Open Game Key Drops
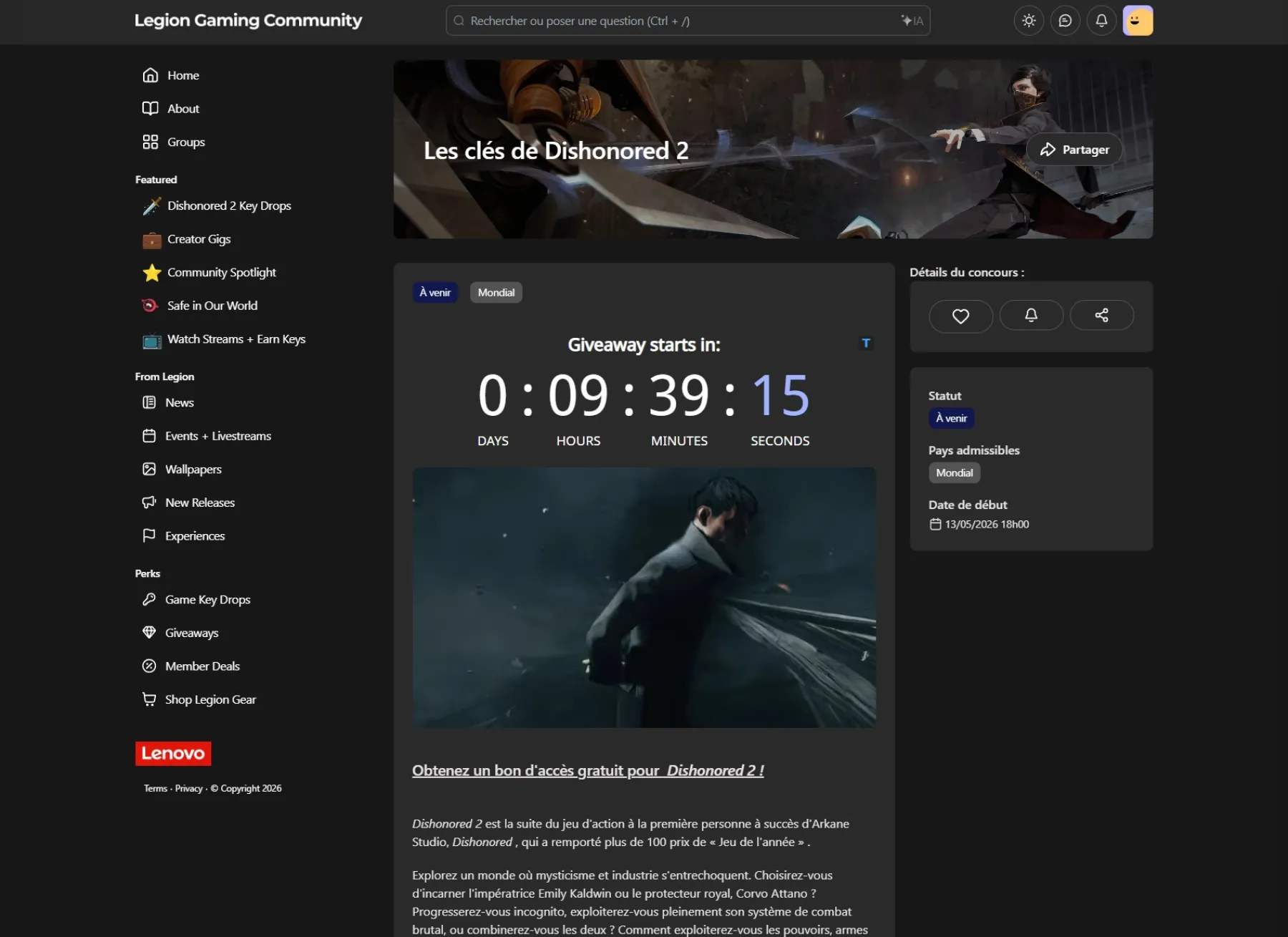Image resolution: width=1288 pixels, height=937 pixels. [x=208, y=599]
